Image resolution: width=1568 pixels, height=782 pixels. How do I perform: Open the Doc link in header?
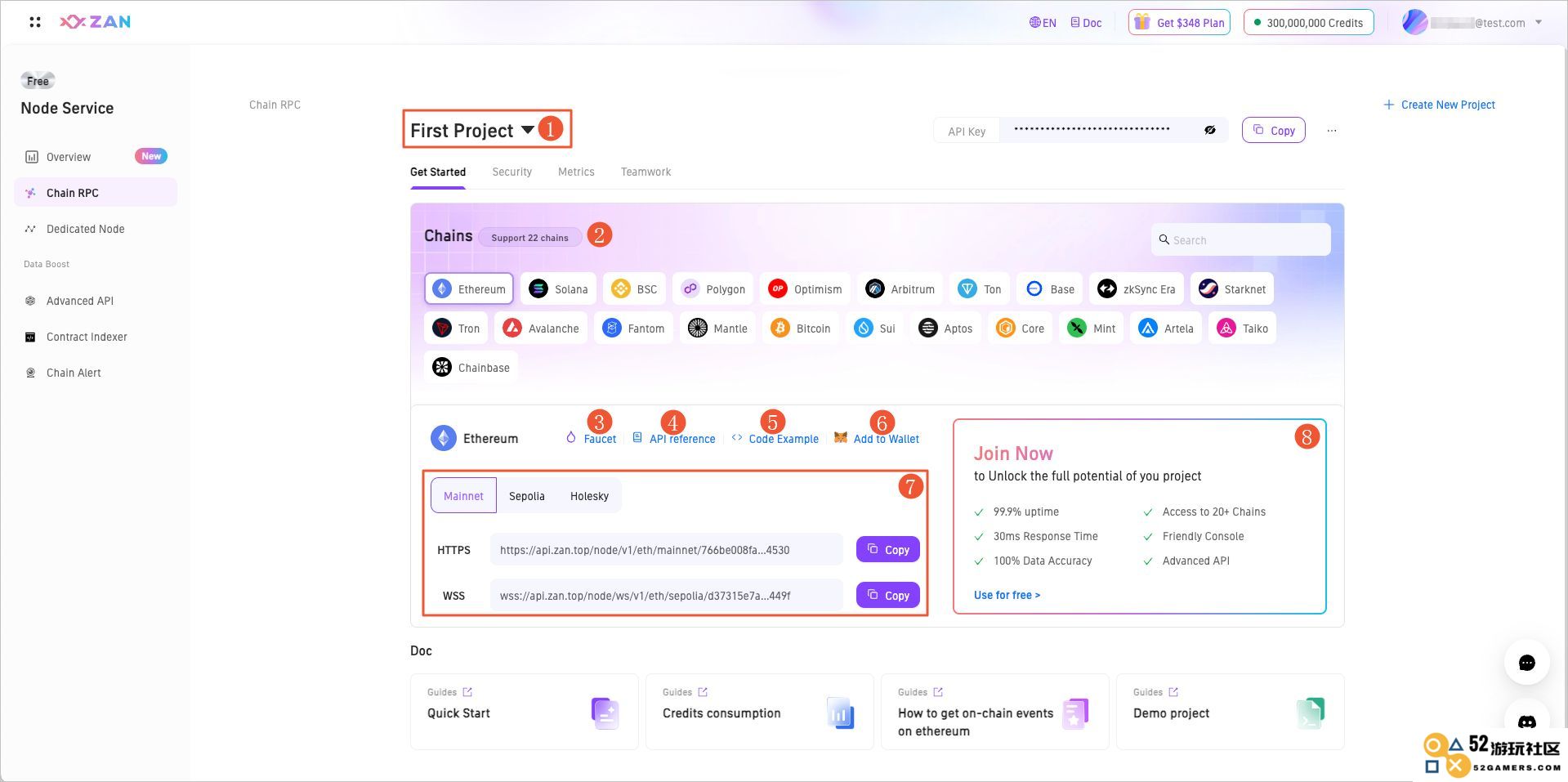[1086, 23]
